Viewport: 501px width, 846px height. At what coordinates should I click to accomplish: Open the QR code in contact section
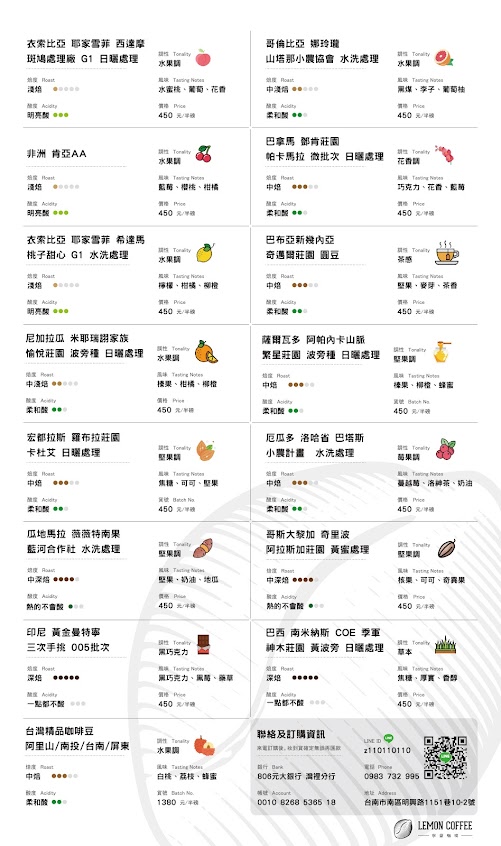[x=445, y=758]
